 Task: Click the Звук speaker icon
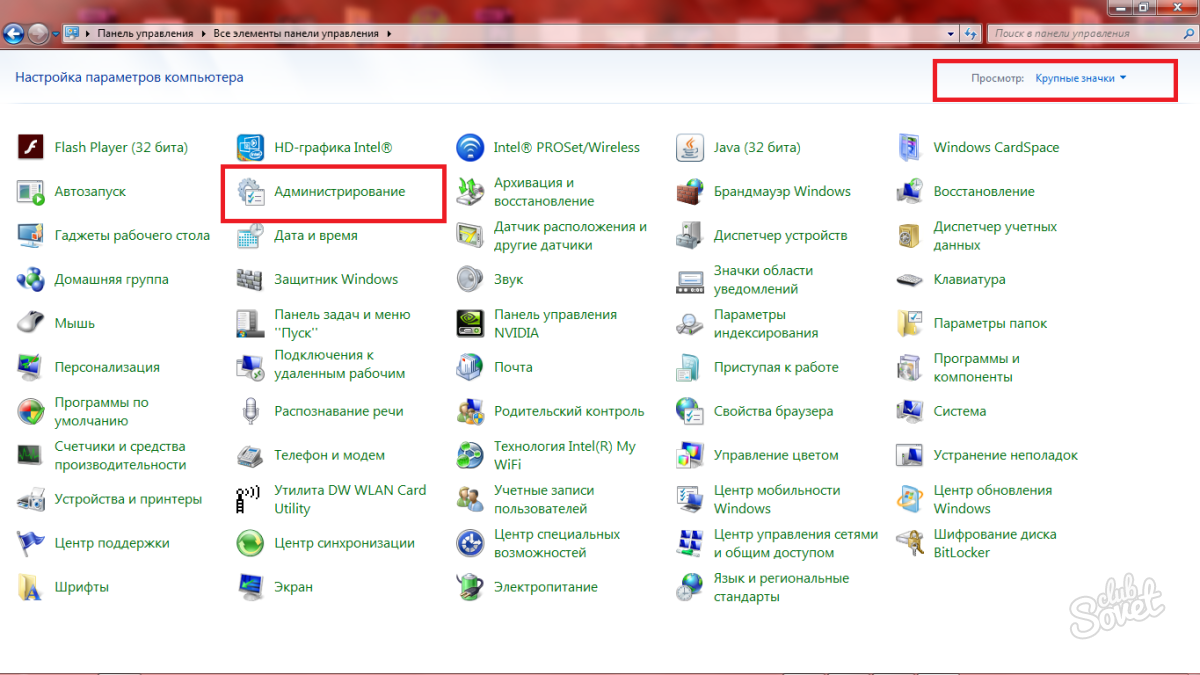click(x=470, y=279)
